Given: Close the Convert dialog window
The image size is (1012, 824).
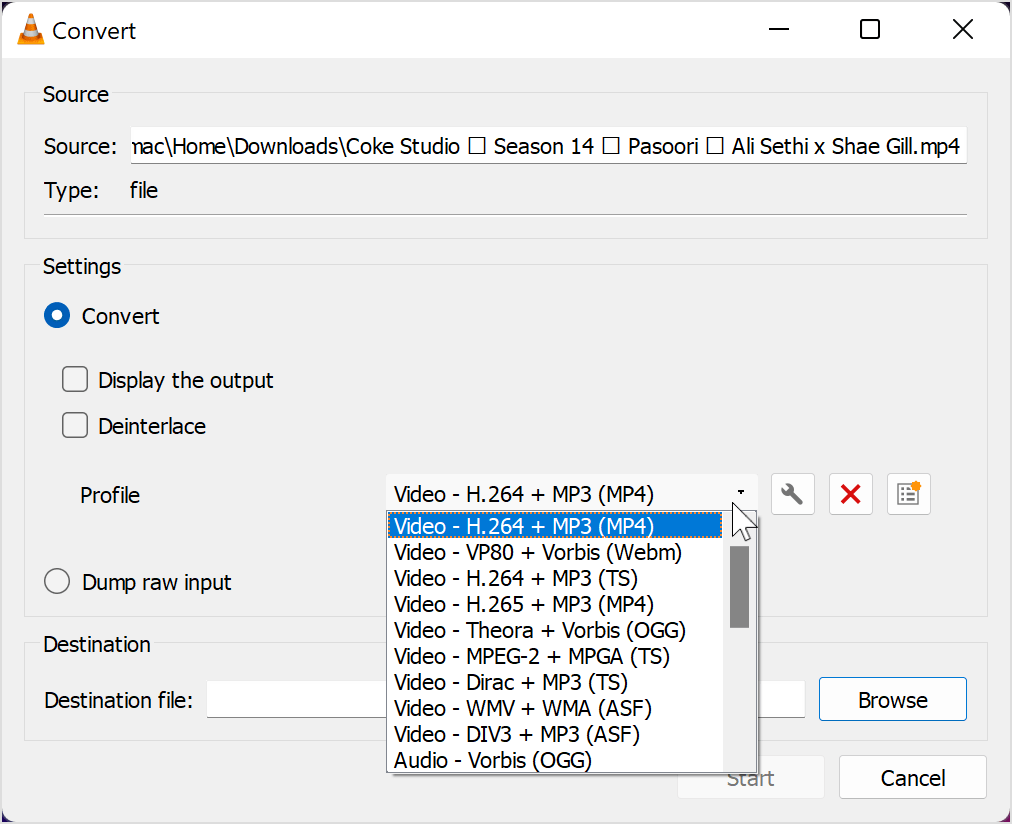Looking at the screenshot, I should 962,30.
